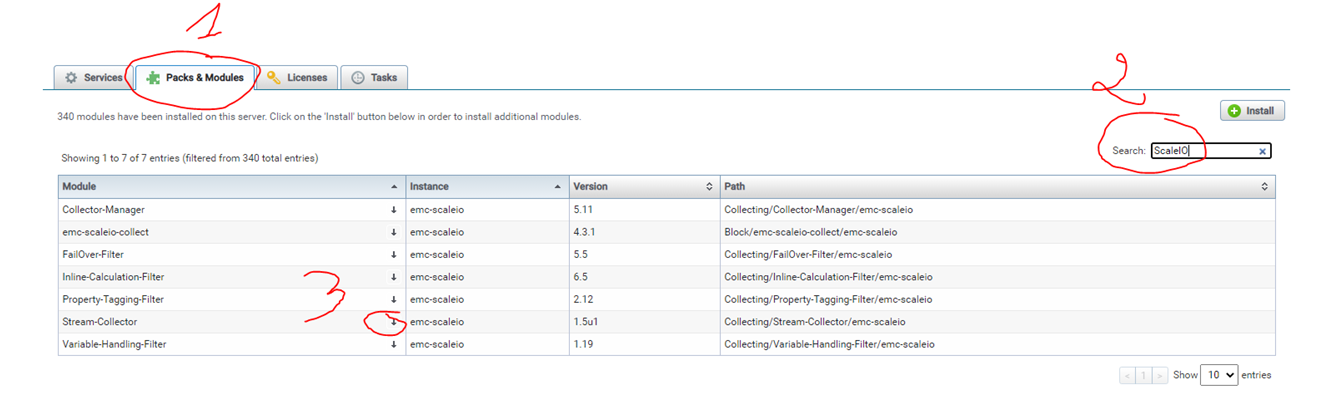This screenshot has width=1323, height=399.
Task: Click the emc-scaleio-collect row down arrow icon
Action: tap(394, 232)
